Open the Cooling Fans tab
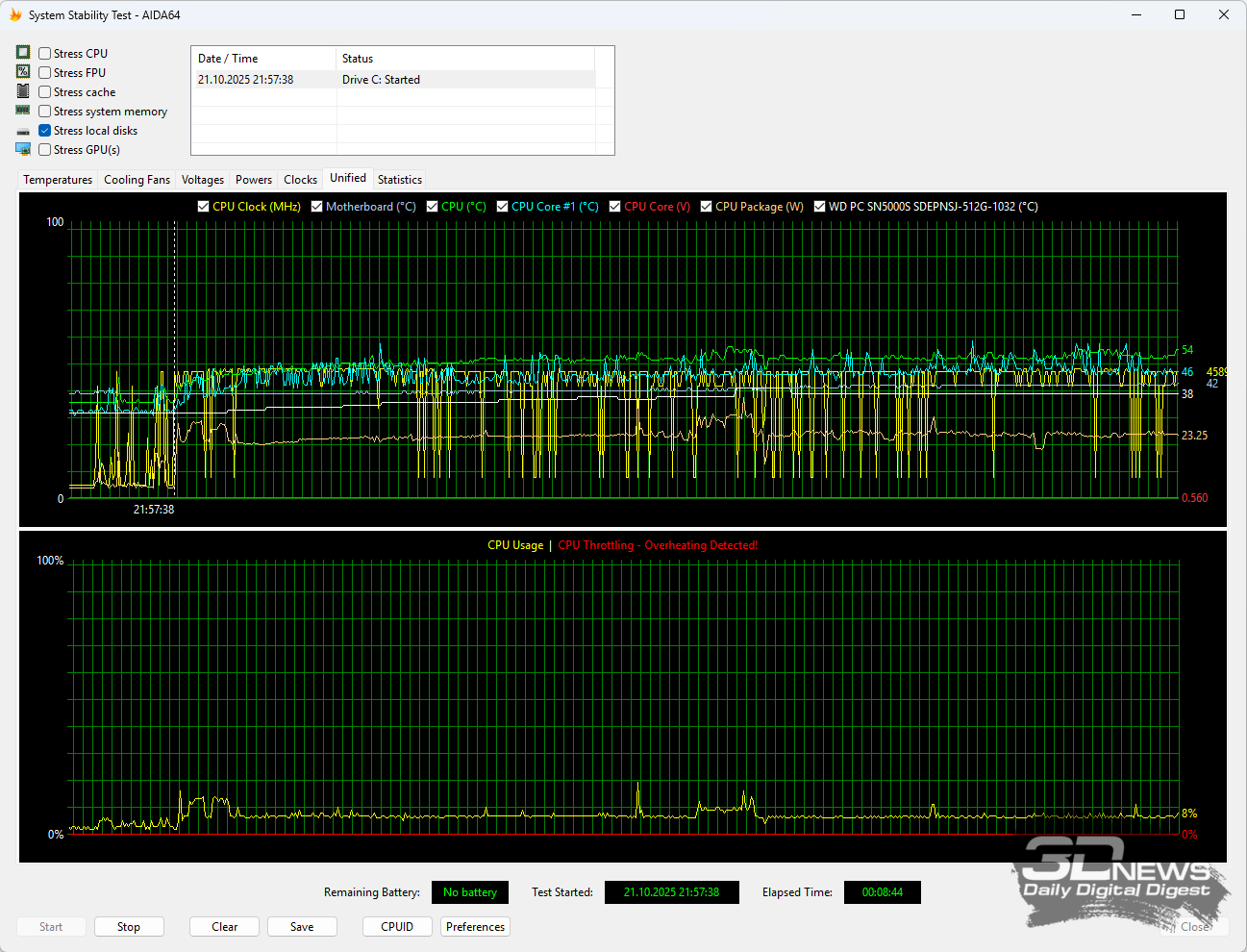The width and height of the screenshot is (1247, 952). pos(137,180)
